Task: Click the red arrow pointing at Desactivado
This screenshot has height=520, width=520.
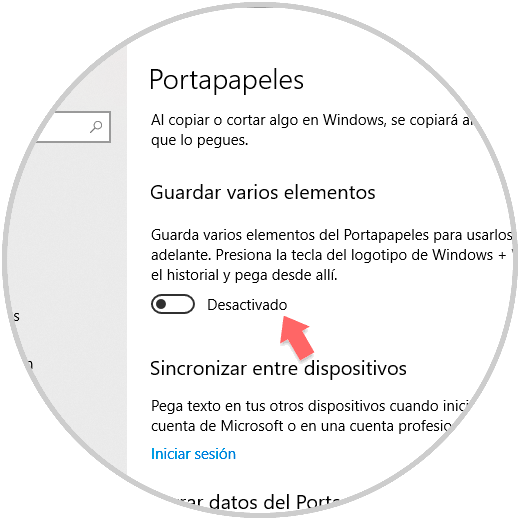Action: (x=296, y=337)
